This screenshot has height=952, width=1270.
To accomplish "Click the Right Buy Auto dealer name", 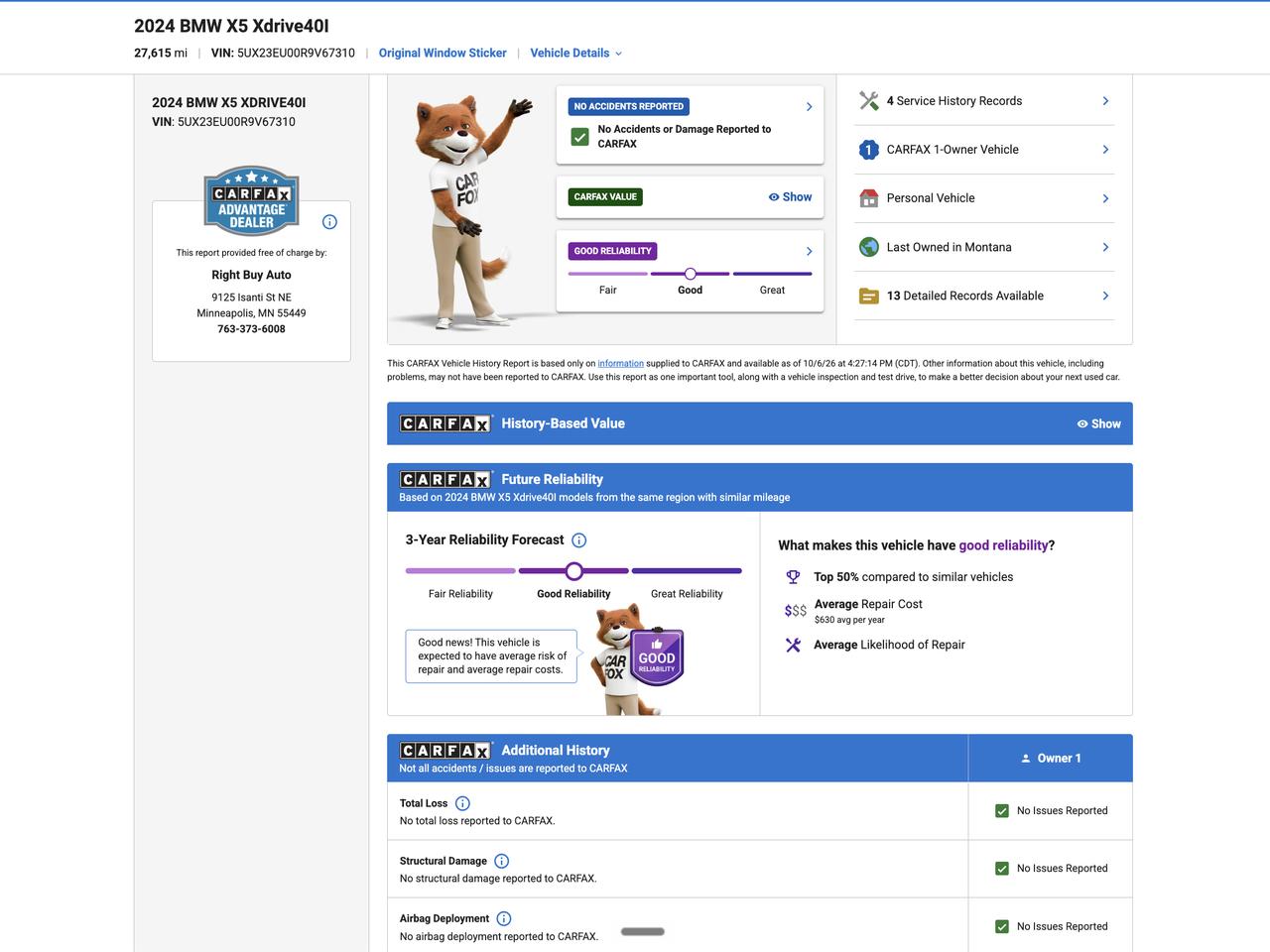I will [x=251, y=276].
